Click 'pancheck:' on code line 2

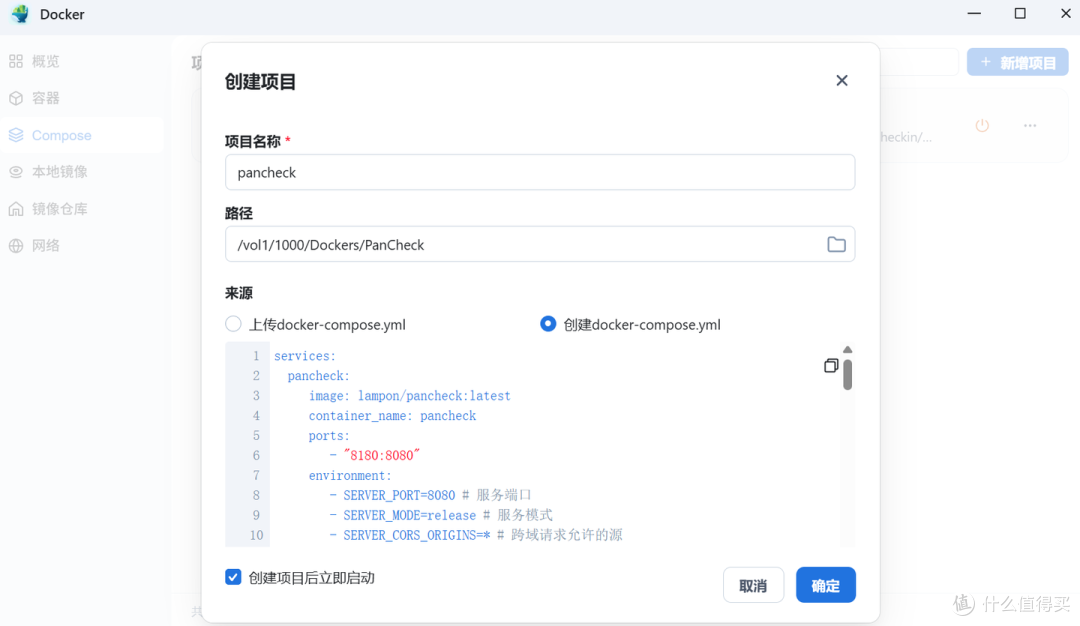click(x=318, y=376)
